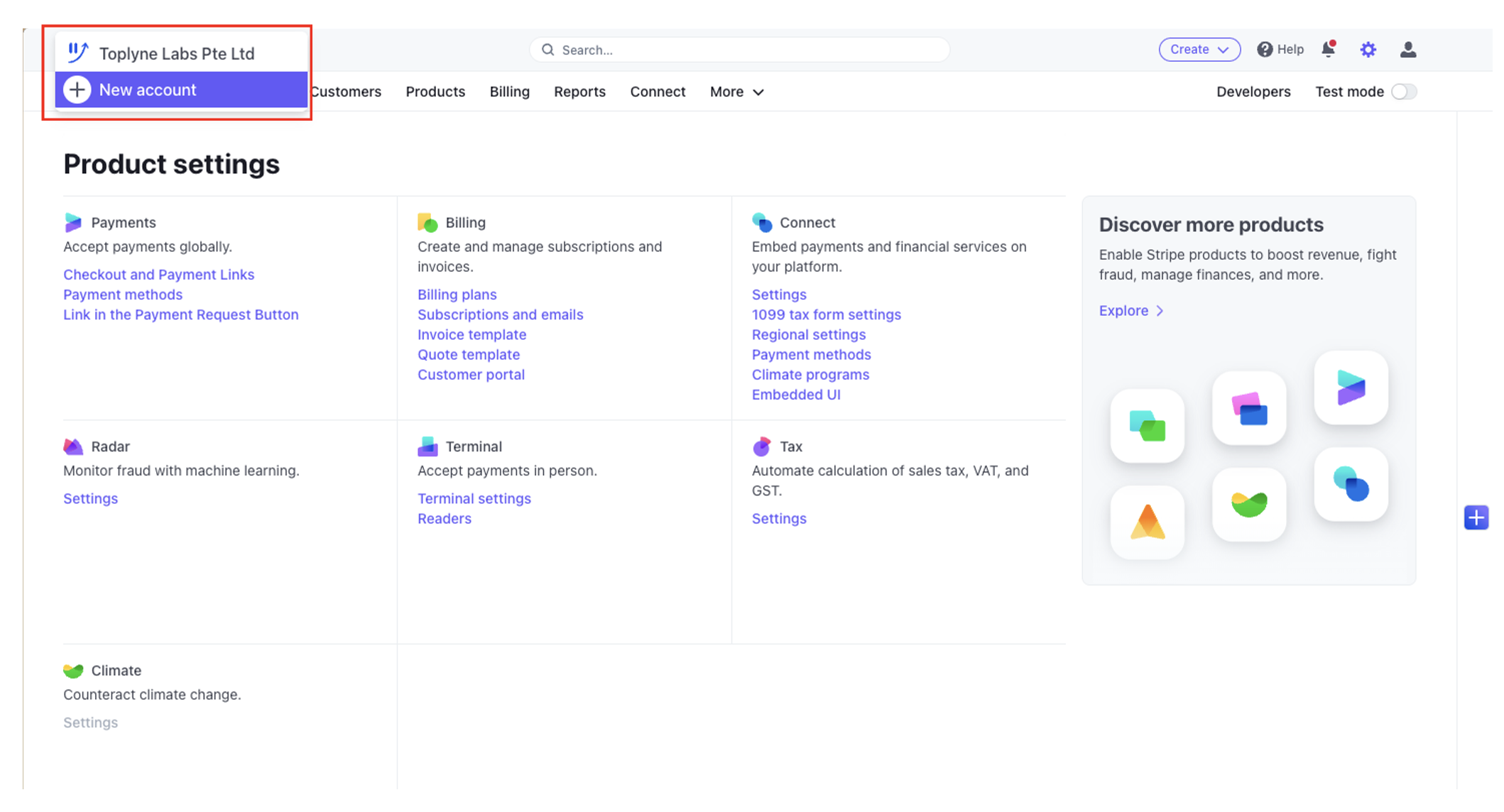The height and width of the screenshot is (812, 1504).
Task: Click the user profile icon
Action: coord(1407,49)
